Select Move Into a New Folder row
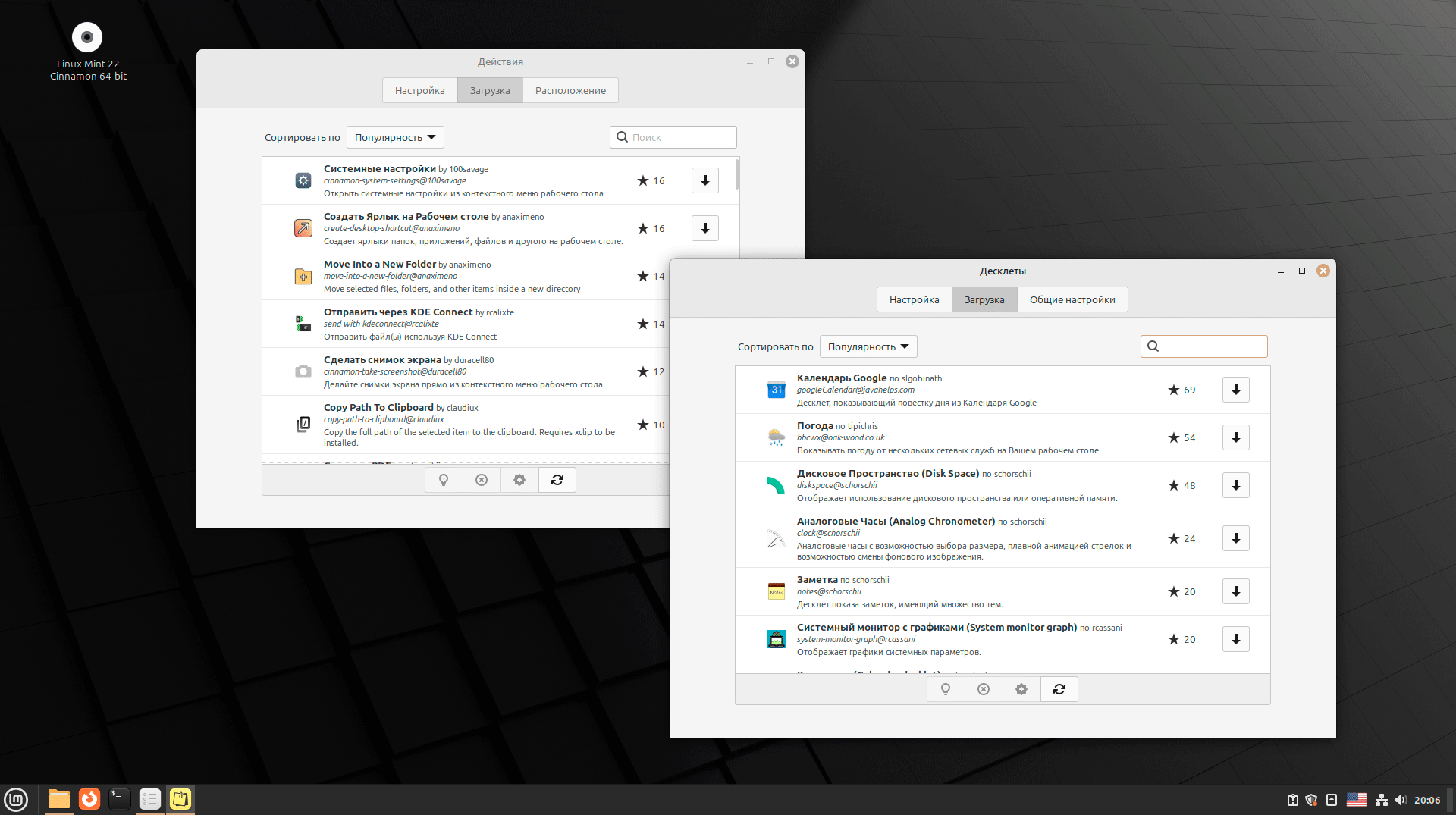 [466, 276]
